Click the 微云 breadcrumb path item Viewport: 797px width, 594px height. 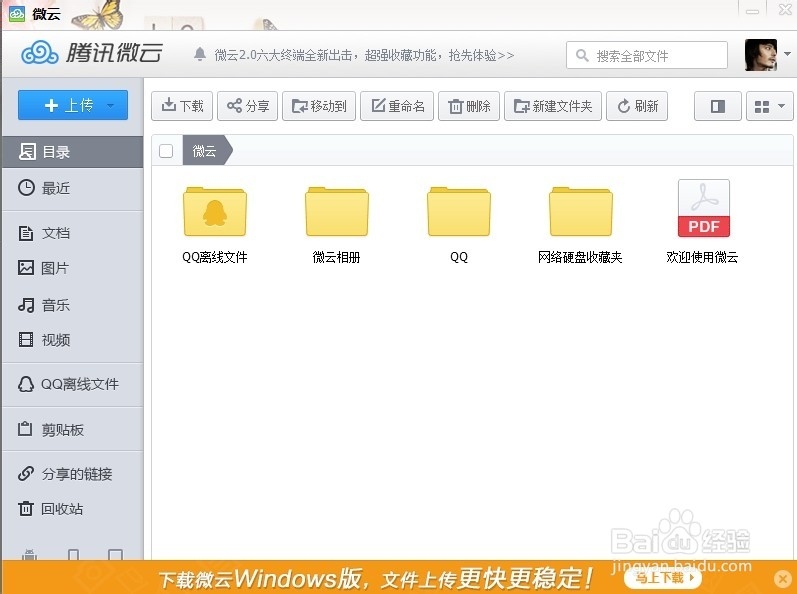click(x=204, y=151)
